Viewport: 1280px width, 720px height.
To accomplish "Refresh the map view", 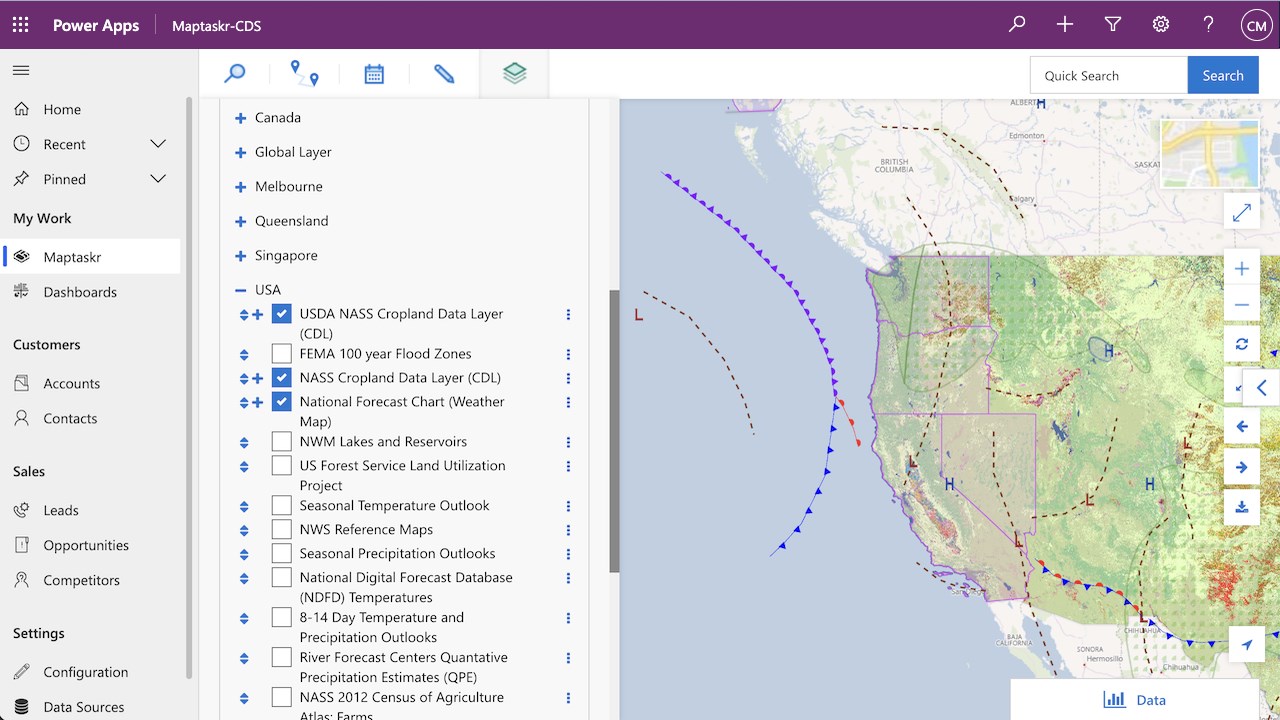I will point(1242,344).
